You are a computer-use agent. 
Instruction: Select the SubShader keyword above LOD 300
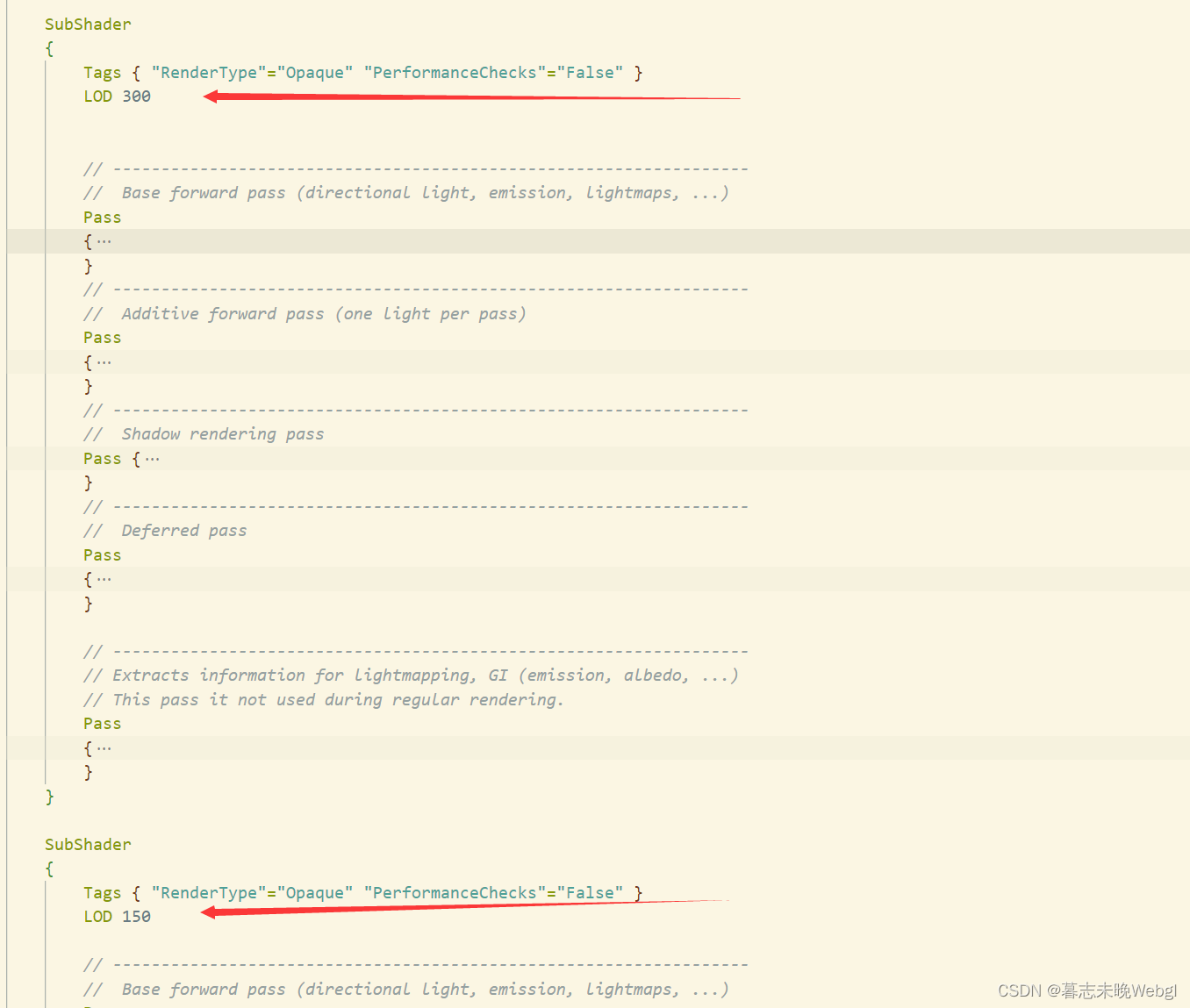tap(88, 25)
